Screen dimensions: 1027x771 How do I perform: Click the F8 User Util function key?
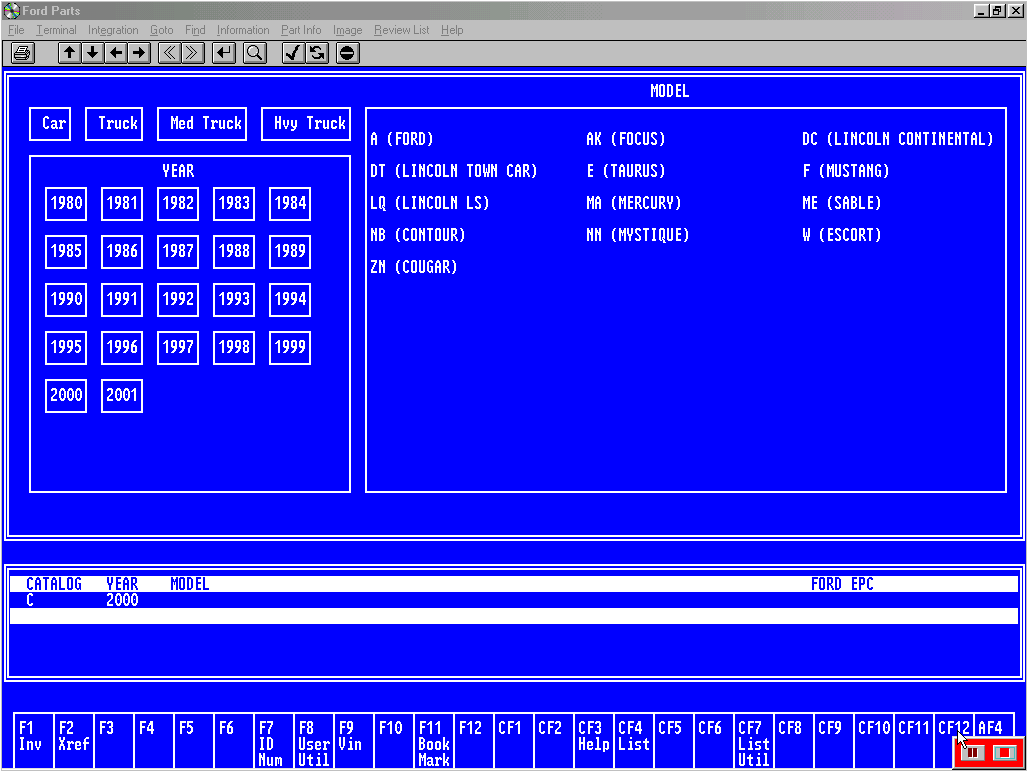click(x=313, y=741)
